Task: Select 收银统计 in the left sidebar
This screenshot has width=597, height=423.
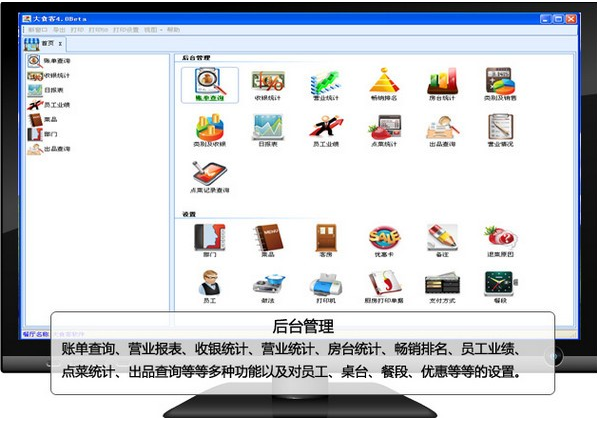Action: [x=49, y=75]
